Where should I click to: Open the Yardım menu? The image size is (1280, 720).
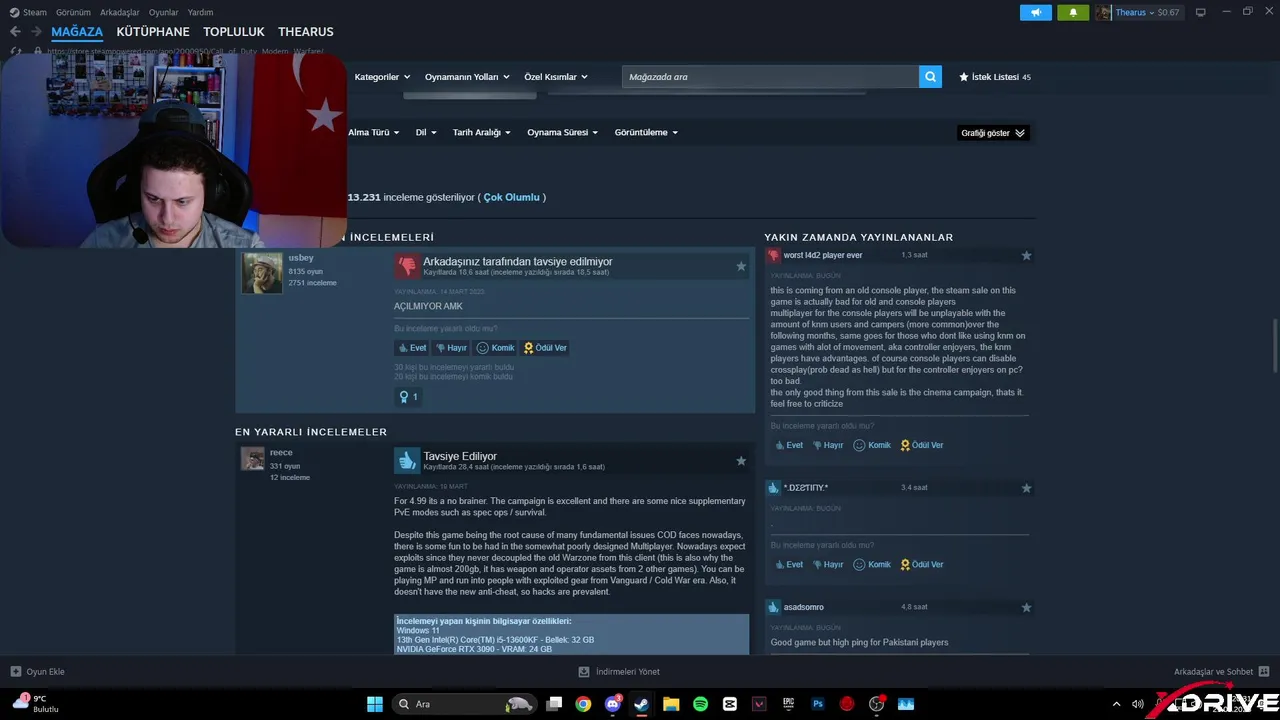coord(200,12)
